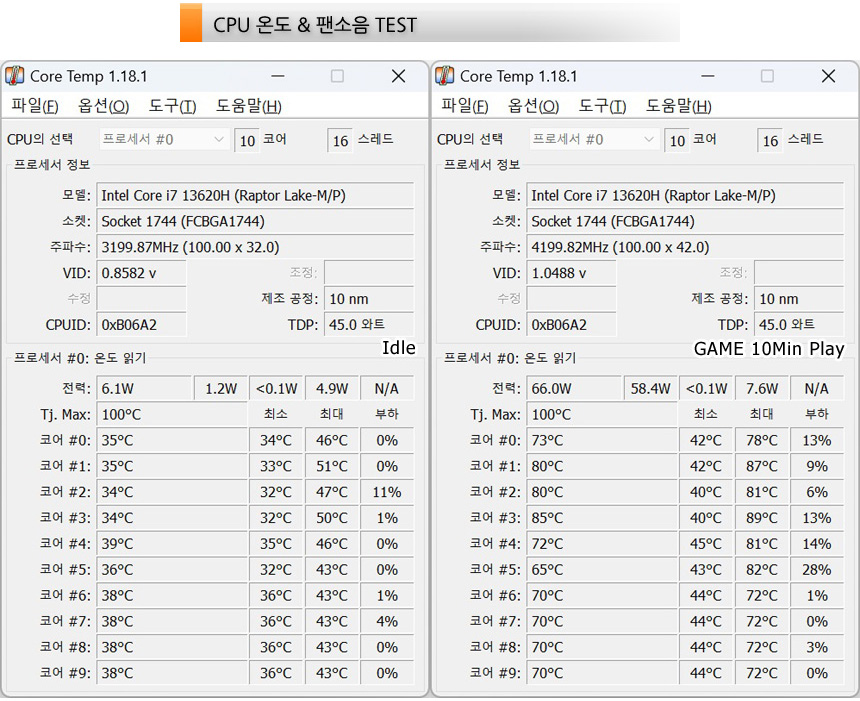Open 도구 menu in right window
Viewport: 860px width, 701px height.
click(602, 106)
